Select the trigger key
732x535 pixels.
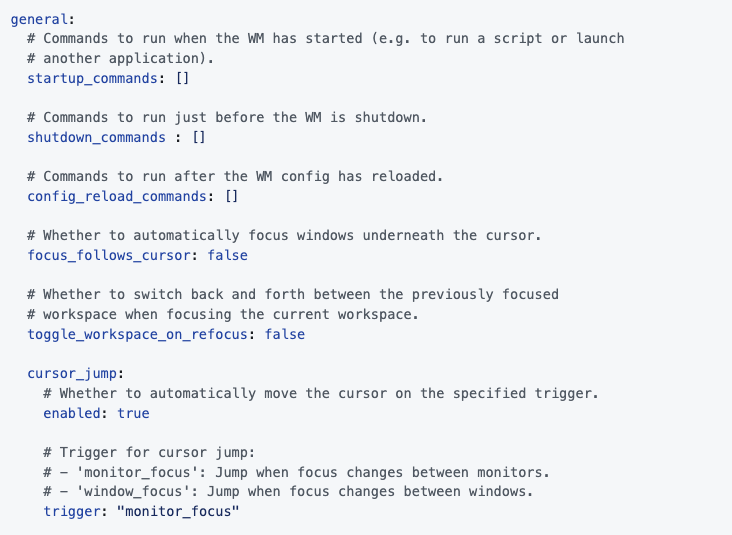click(x=72, y=511)
